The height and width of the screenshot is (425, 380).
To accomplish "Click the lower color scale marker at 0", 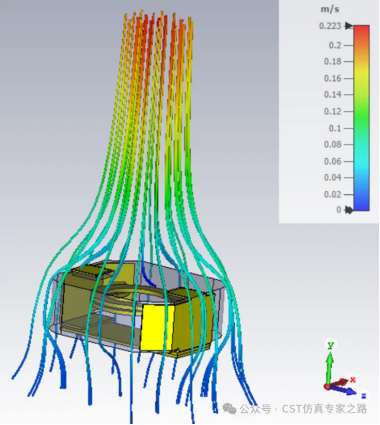I will 349,210.
